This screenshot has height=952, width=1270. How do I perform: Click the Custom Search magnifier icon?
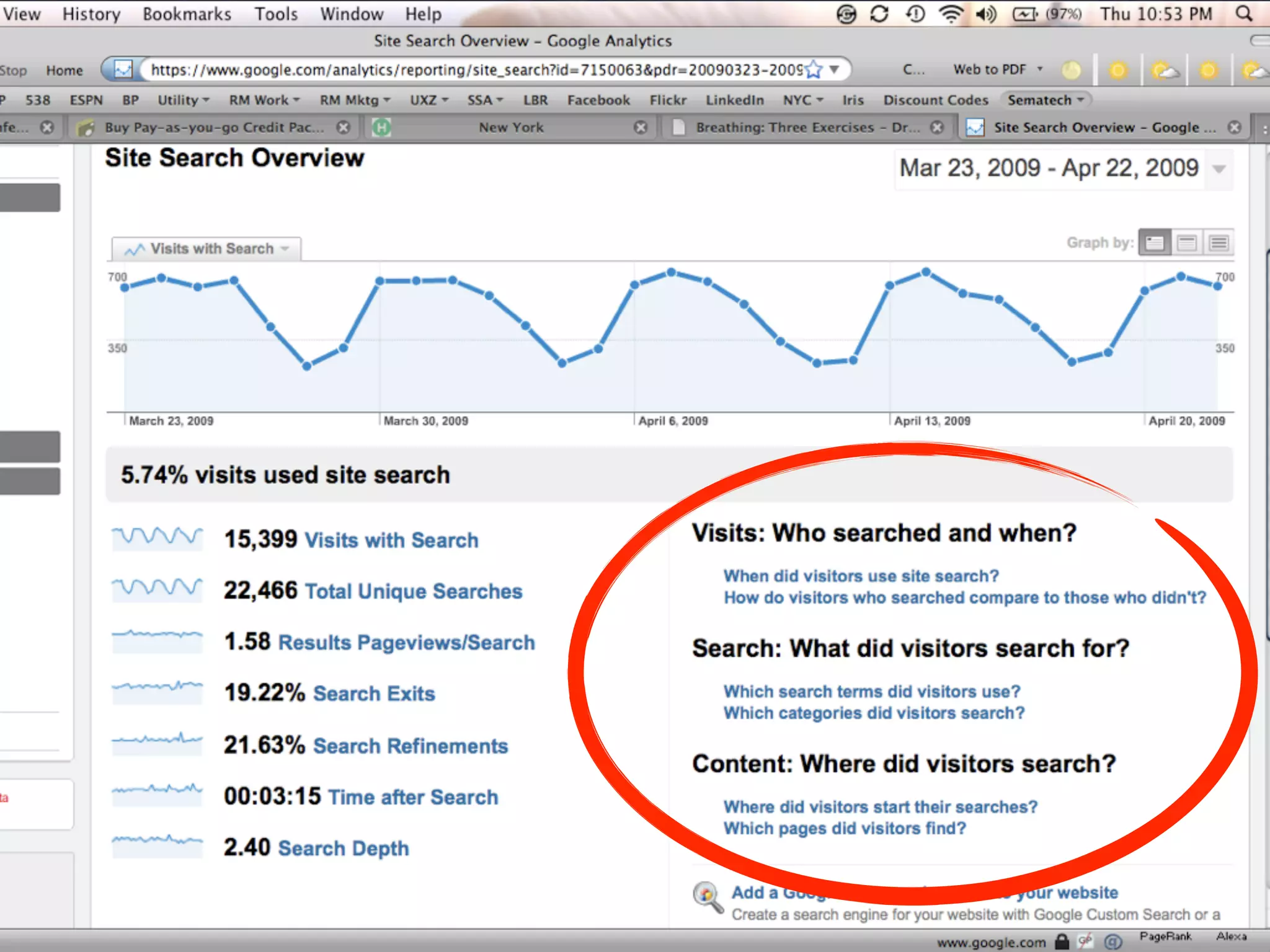pyautogui.click(x=708, y=896)
